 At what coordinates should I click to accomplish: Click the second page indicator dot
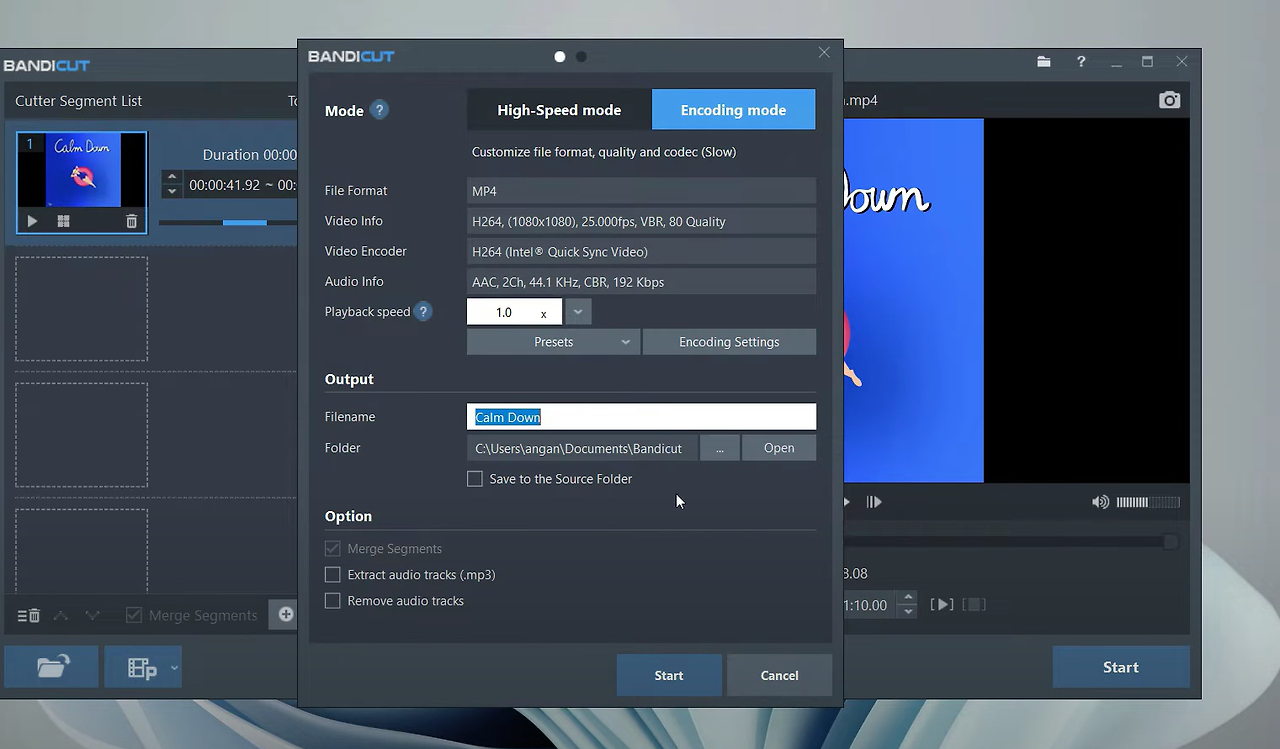[x=581, y=57]
